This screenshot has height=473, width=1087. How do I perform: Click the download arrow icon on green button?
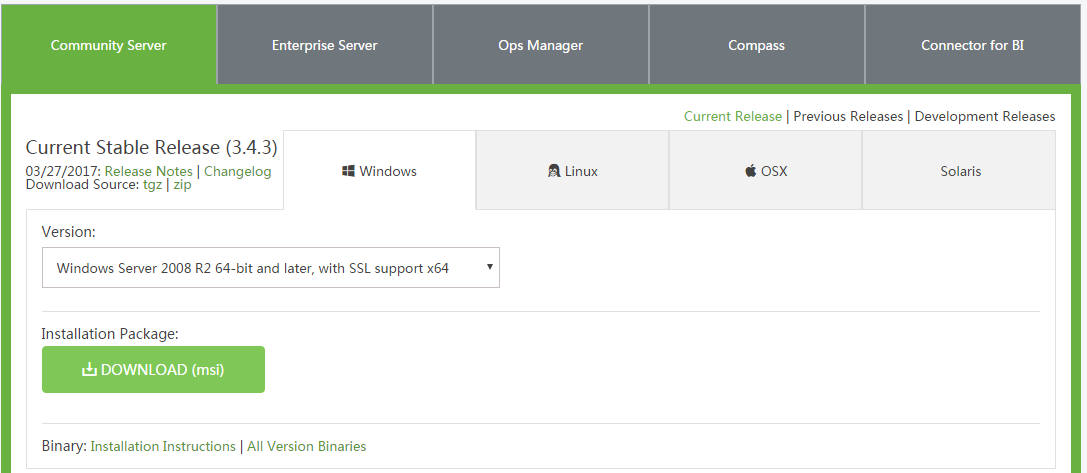click(x=89, y=370)
